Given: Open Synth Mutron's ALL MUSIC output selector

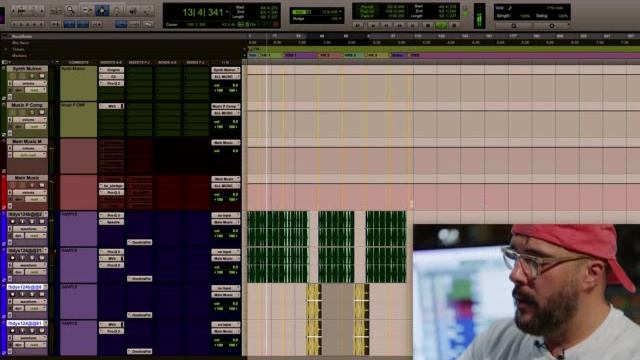Looking at the screenshot, I should [x=225, y=77].
